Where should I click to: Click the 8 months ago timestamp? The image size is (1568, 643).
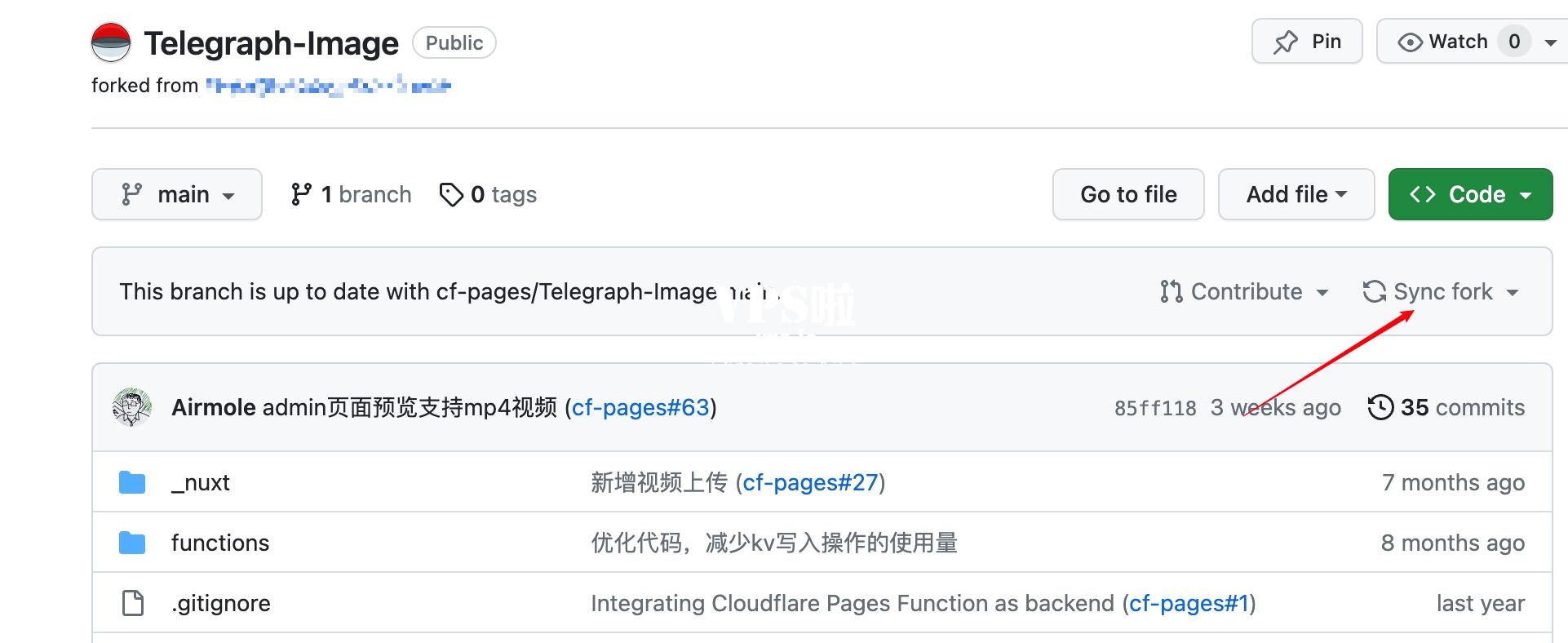click(1453, 543)
